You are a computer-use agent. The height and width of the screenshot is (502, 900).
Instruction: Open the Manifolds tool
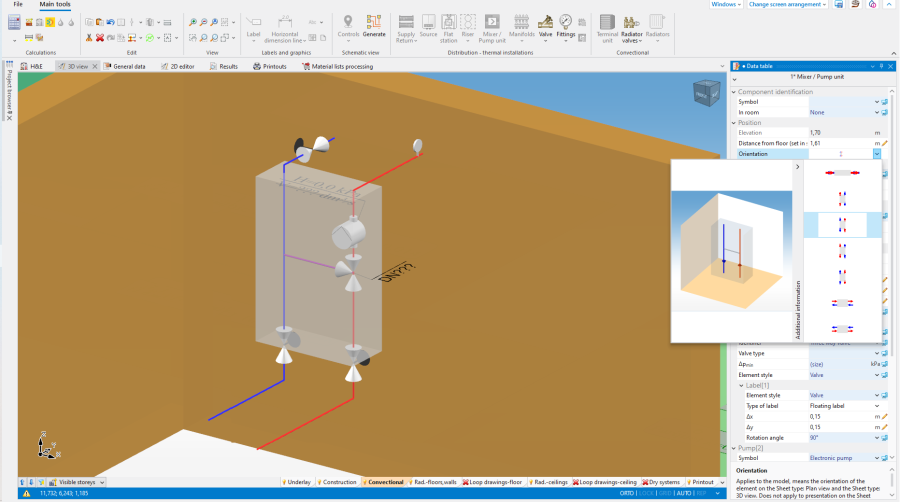[521, 28]
